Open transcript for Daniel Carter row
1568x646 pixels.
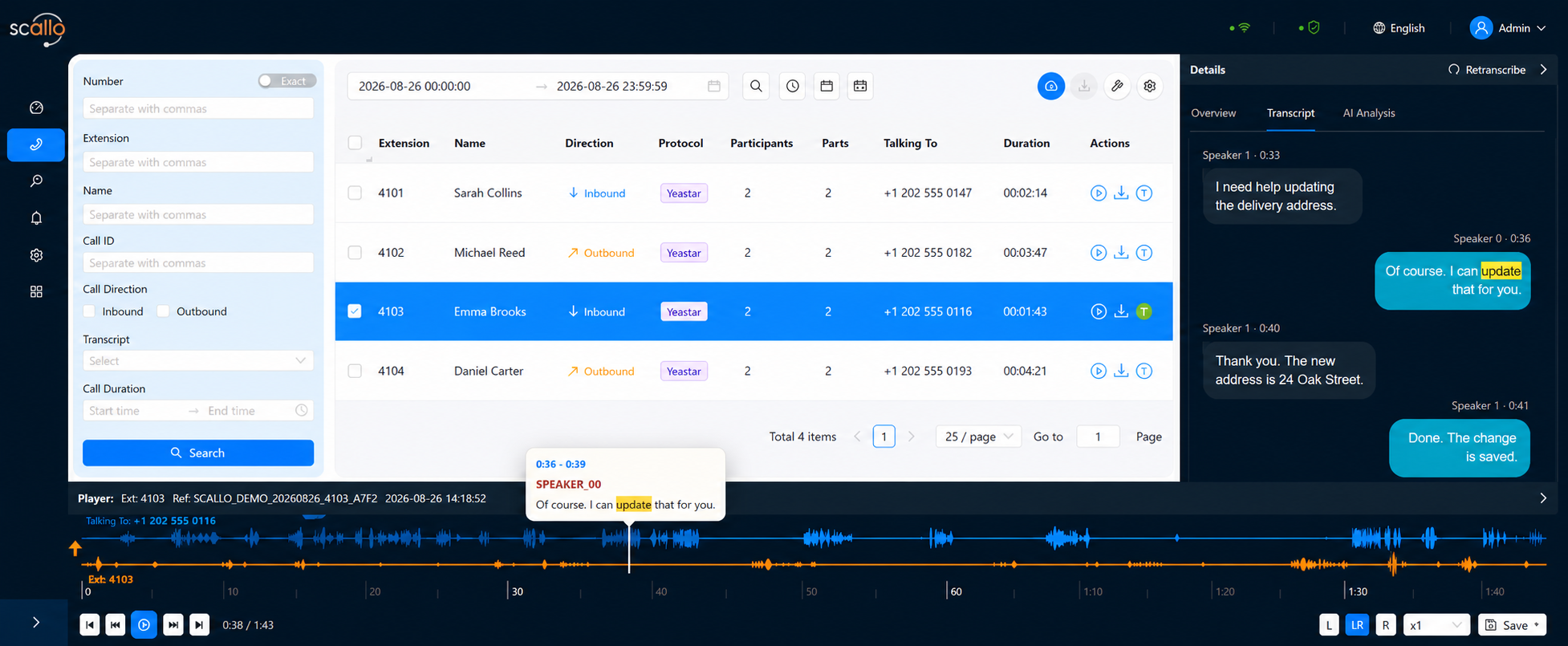(x=1144, y=371)
